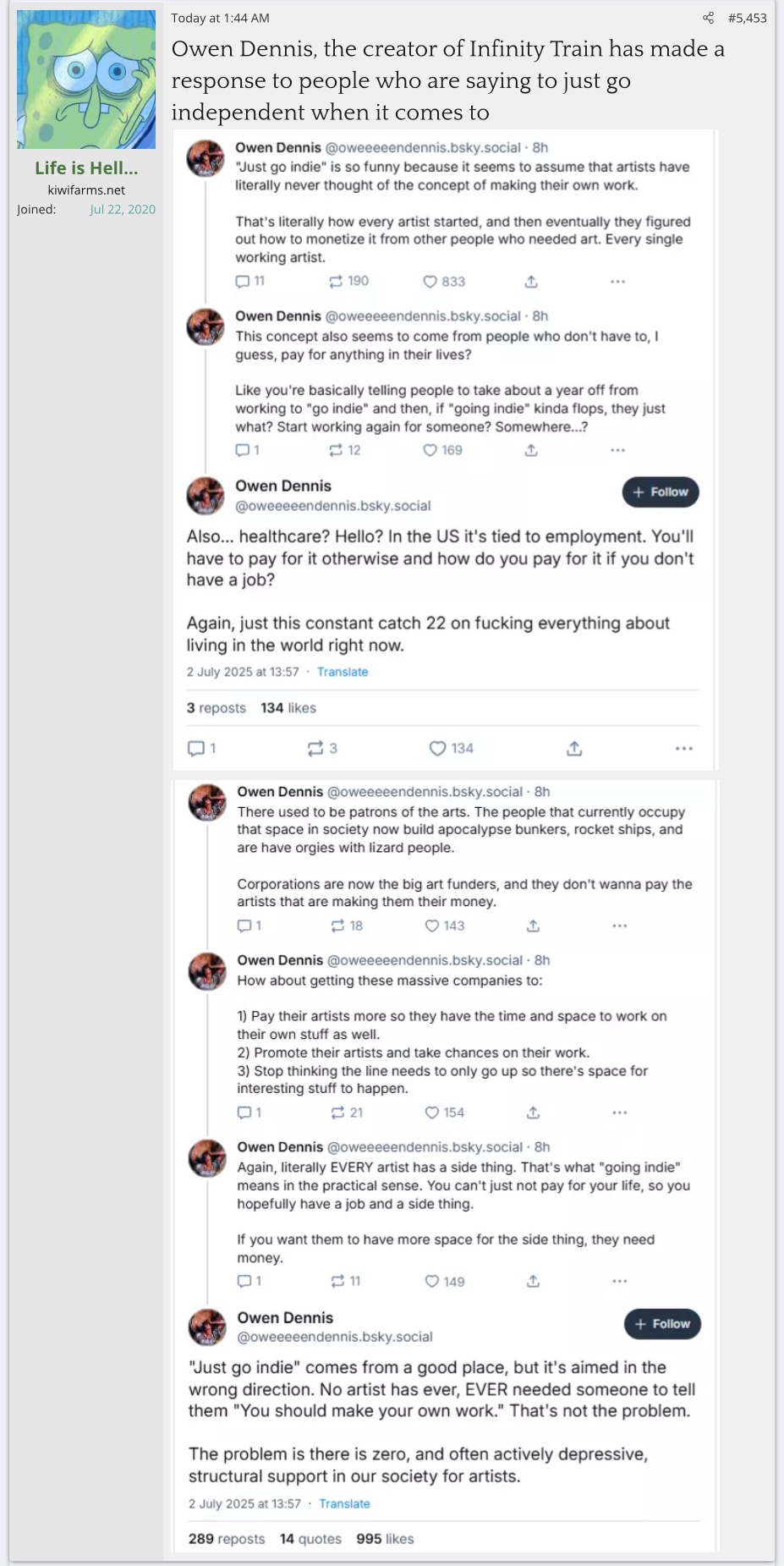The height and width of the screenshot is (1566, 784).
Task: Open the Life is Hell... user profile
Action: 86,168
